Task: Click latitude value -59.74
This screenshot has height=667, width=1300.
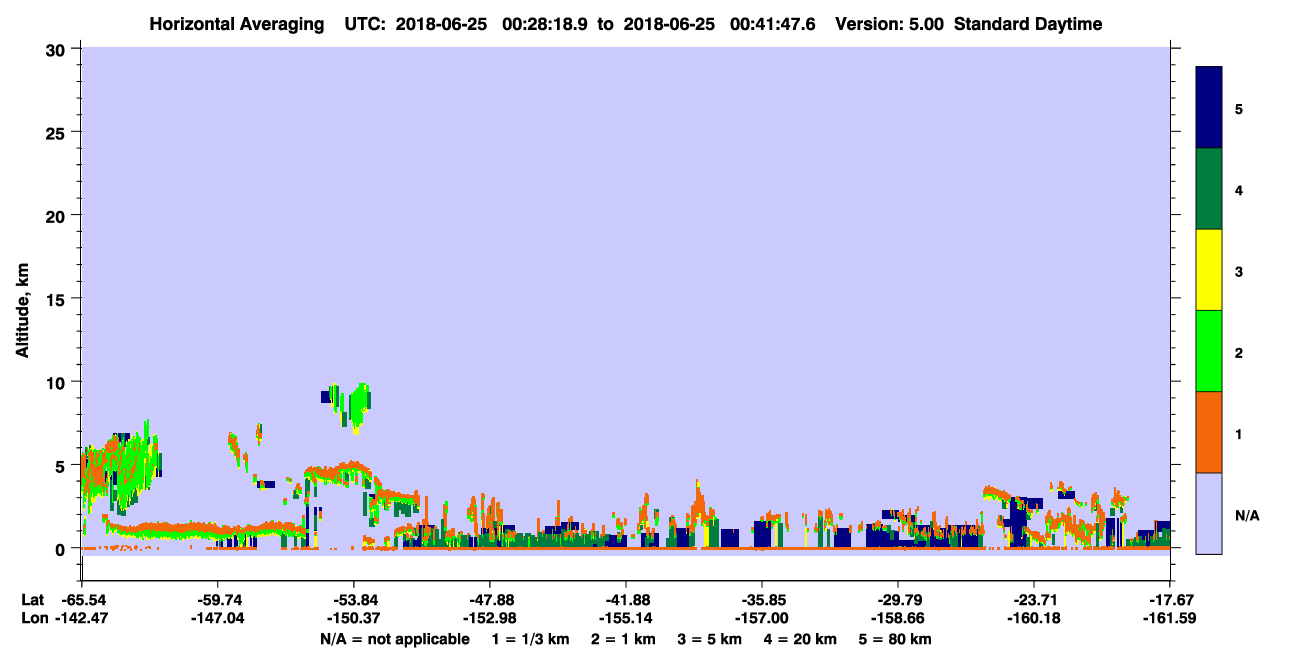Action: tap(218, 600)
